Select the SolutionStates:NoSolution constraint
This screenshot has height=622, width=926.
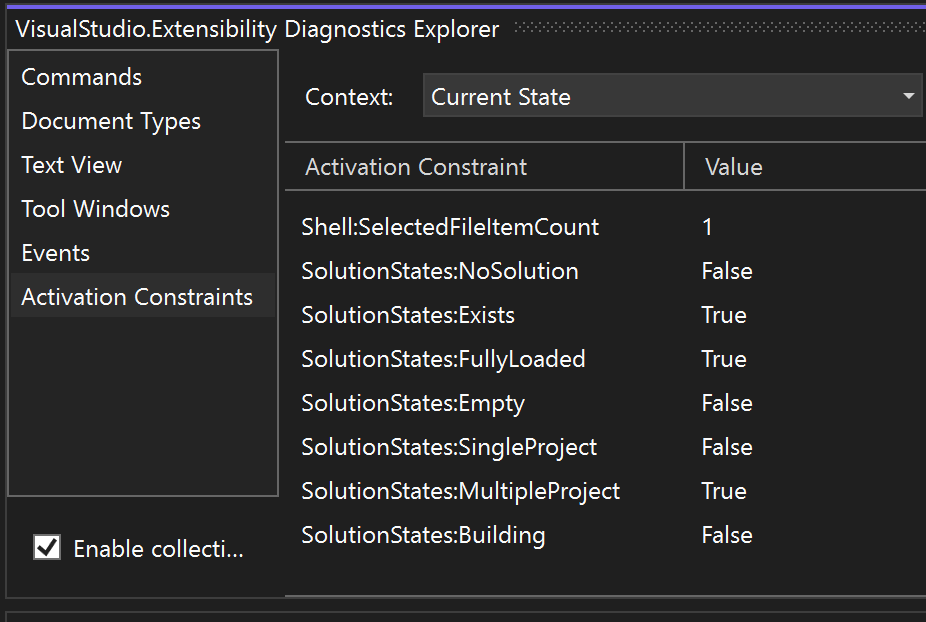(440, 271)
